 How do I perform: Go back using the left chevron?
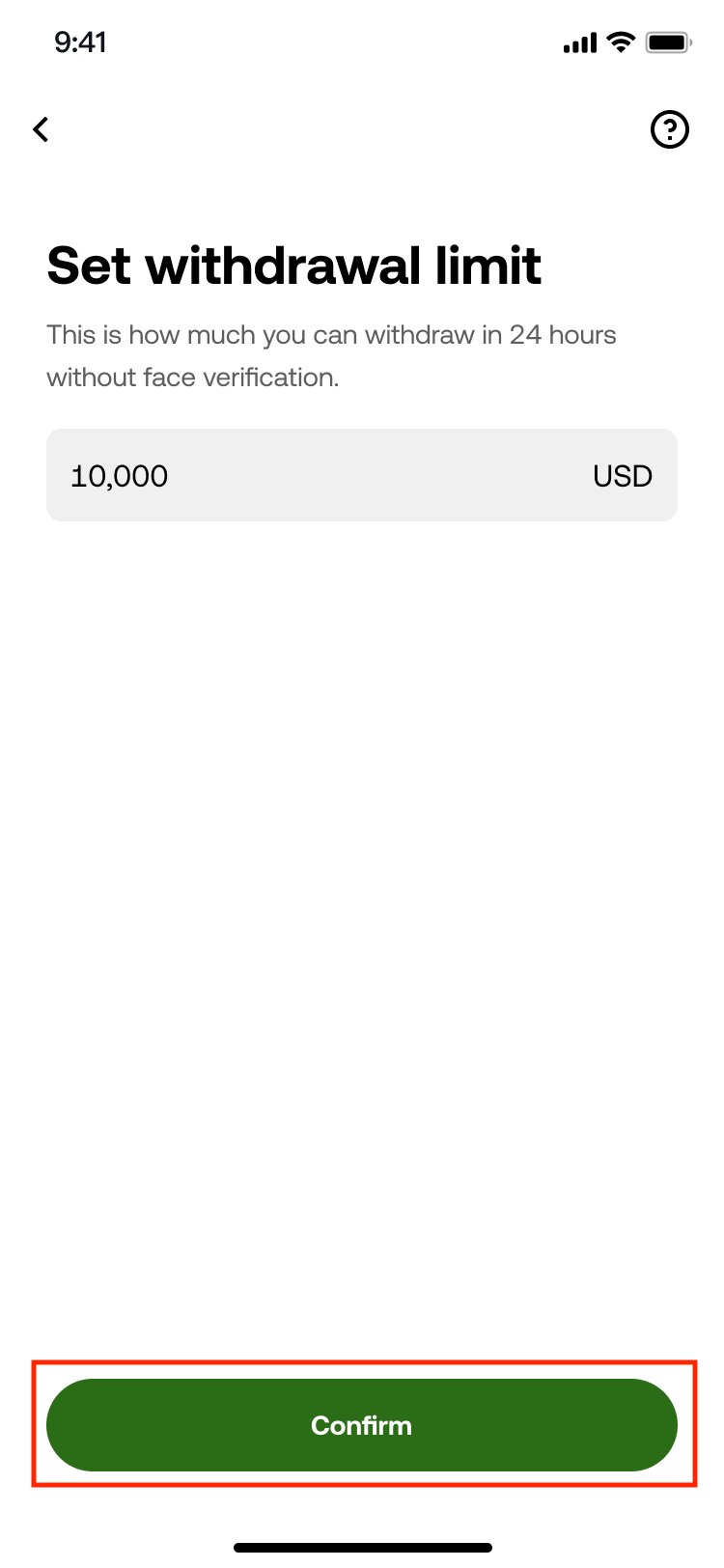[41, 129]
